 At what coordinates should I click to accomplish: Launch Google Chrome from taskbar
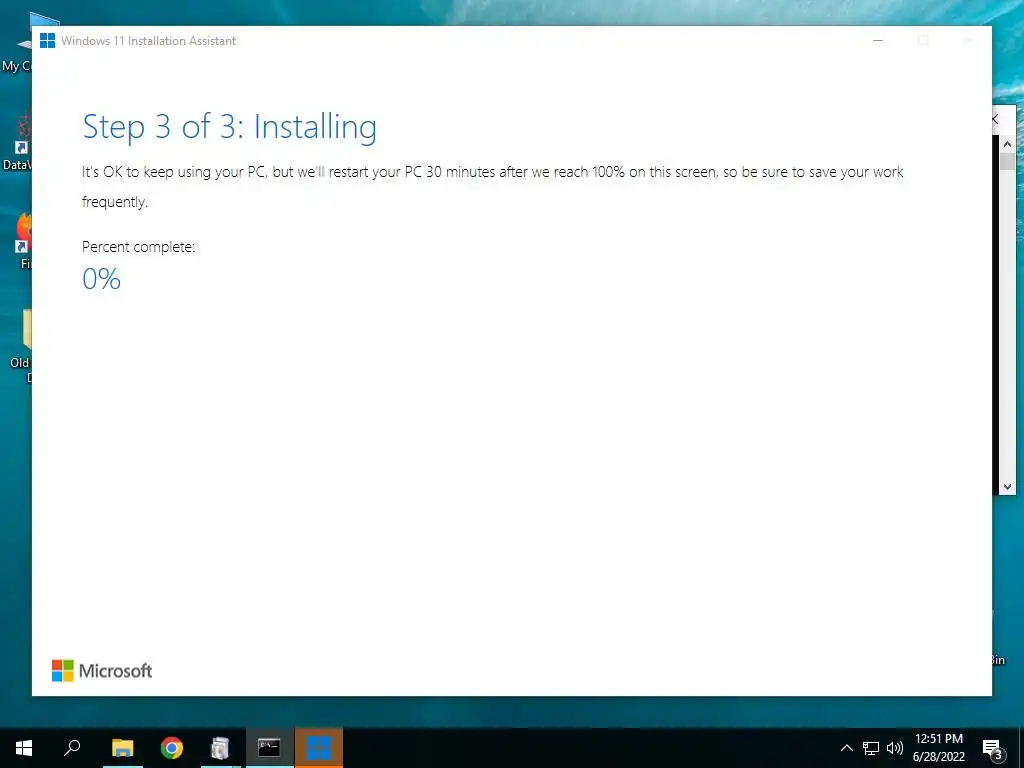tap(172, 748)
